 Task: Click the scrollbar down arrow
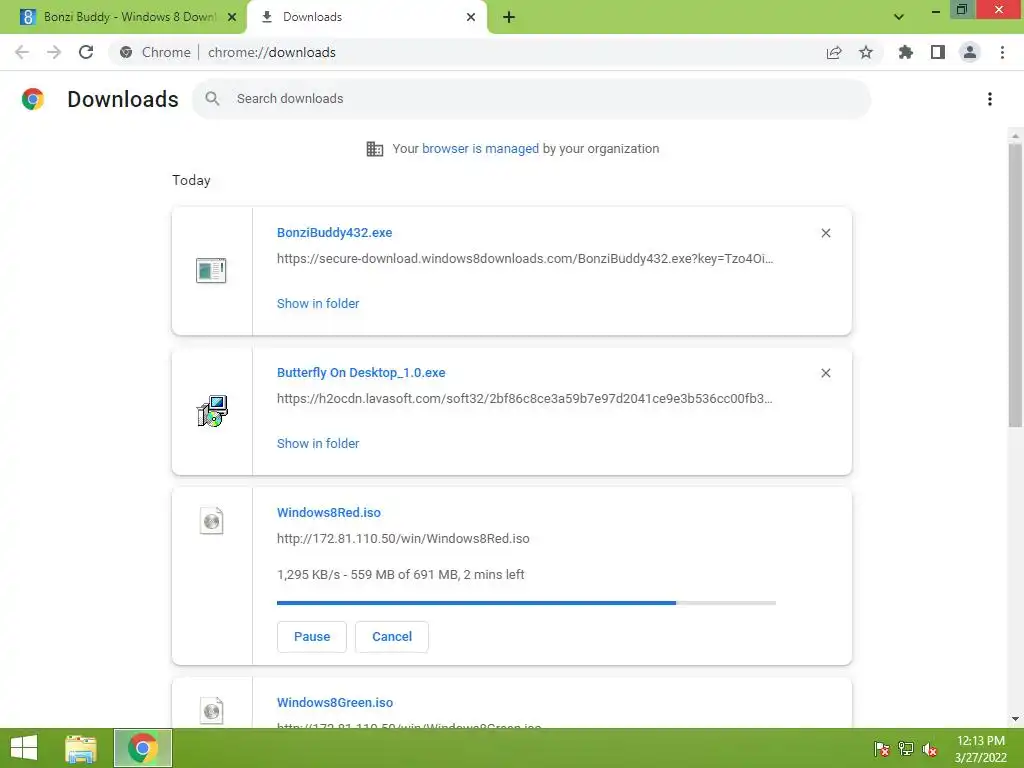pyautogui.click(x=1015, y=719)
